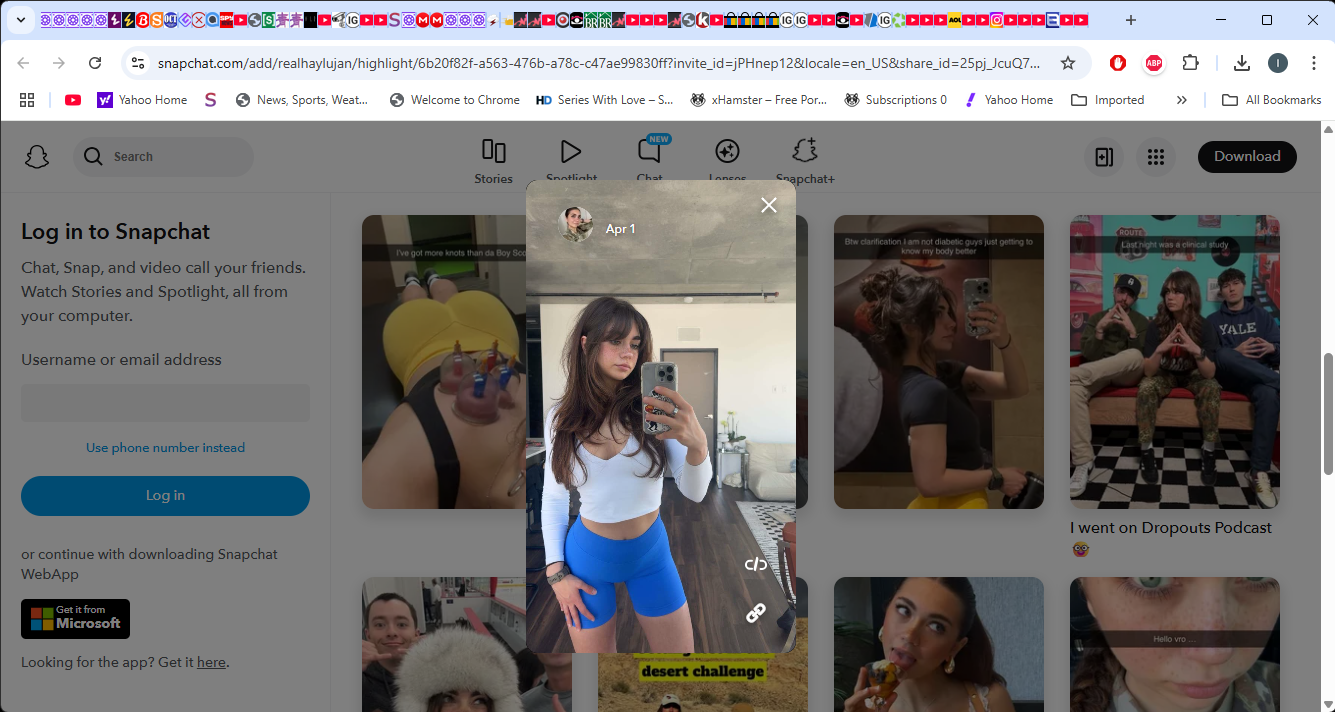The width and height of the screenshot is (1335, 712).
Task: Open the Chrome profile avatar
Action: 1278,63
